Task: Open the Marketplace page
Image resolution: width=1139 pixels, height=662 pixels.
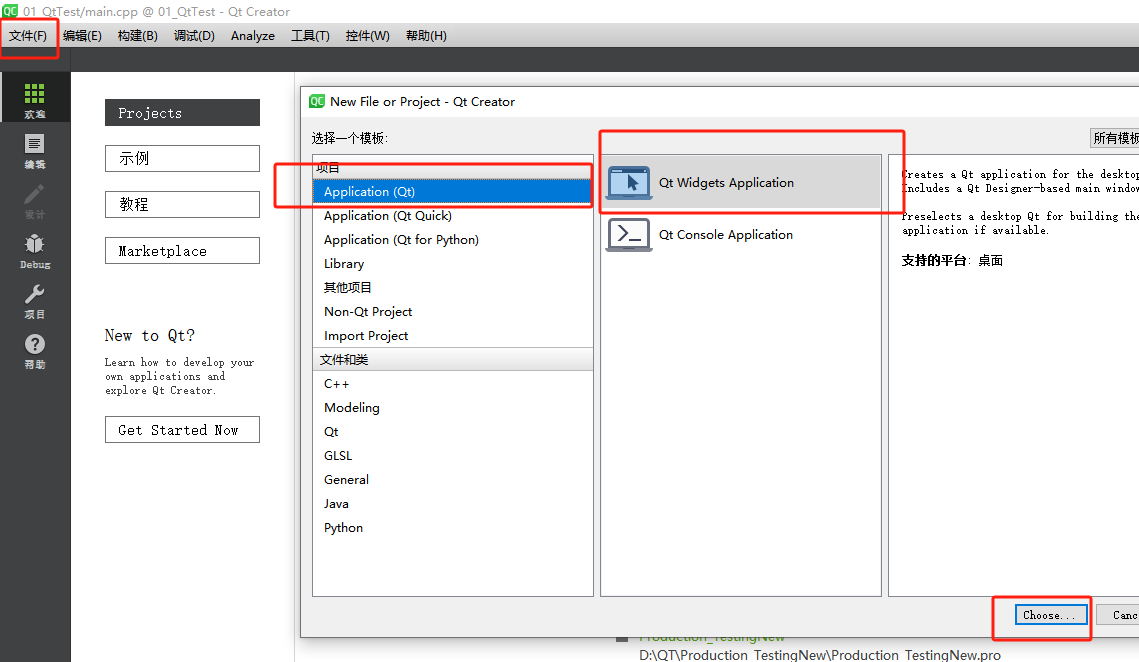Action: pyautogui.click(x=182, y=251)
